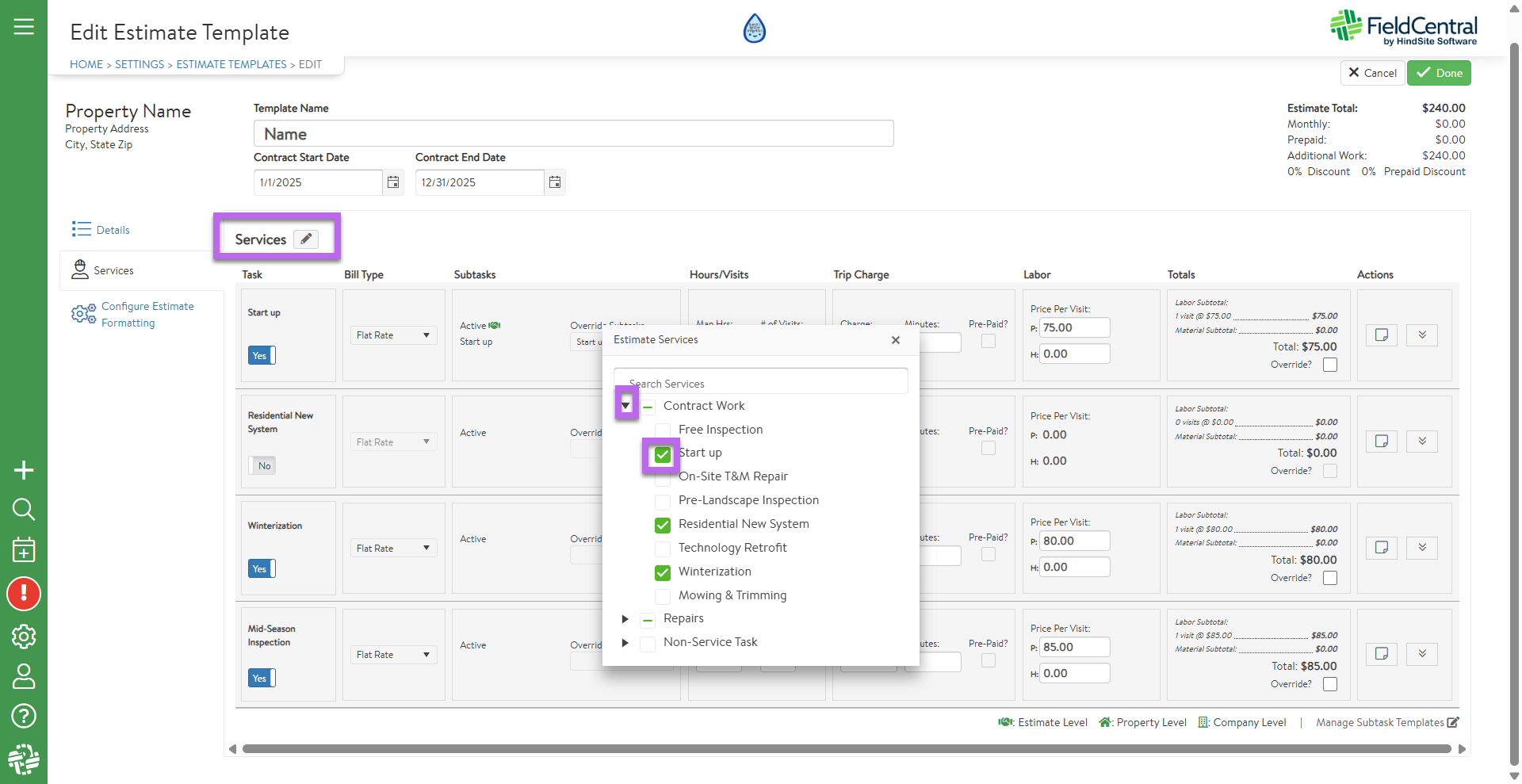The image size is (1522, 784).
Task: Switch to the Details tab
Action: pos(113,230)
